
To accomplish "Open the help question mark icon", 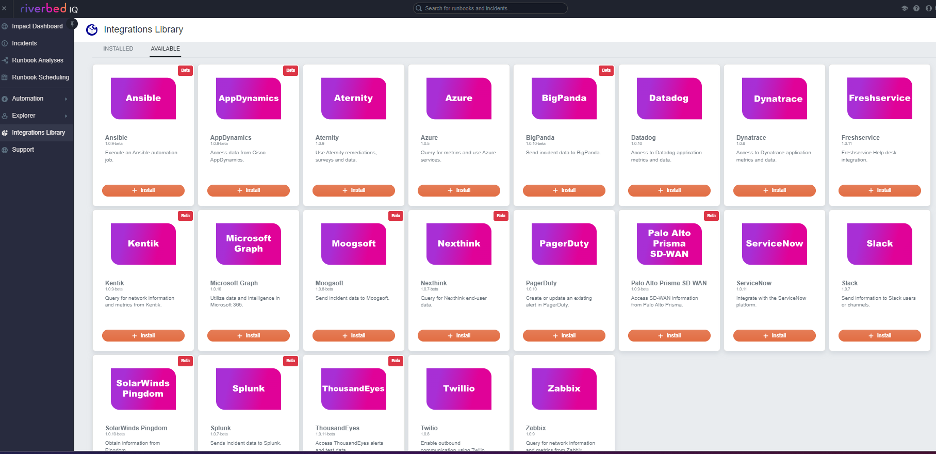I will tap(916, 8).
